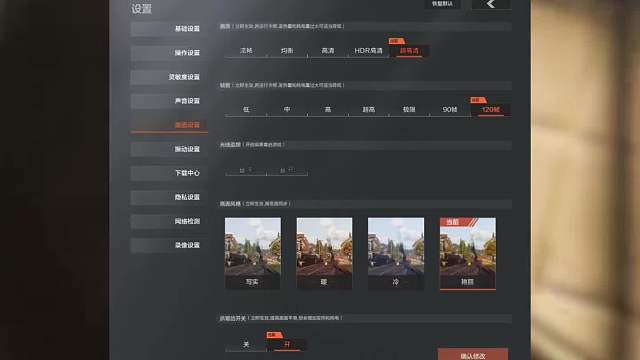Turn anti-aliasing on with 开
The image size is (640, 360).
click(287, 344)
